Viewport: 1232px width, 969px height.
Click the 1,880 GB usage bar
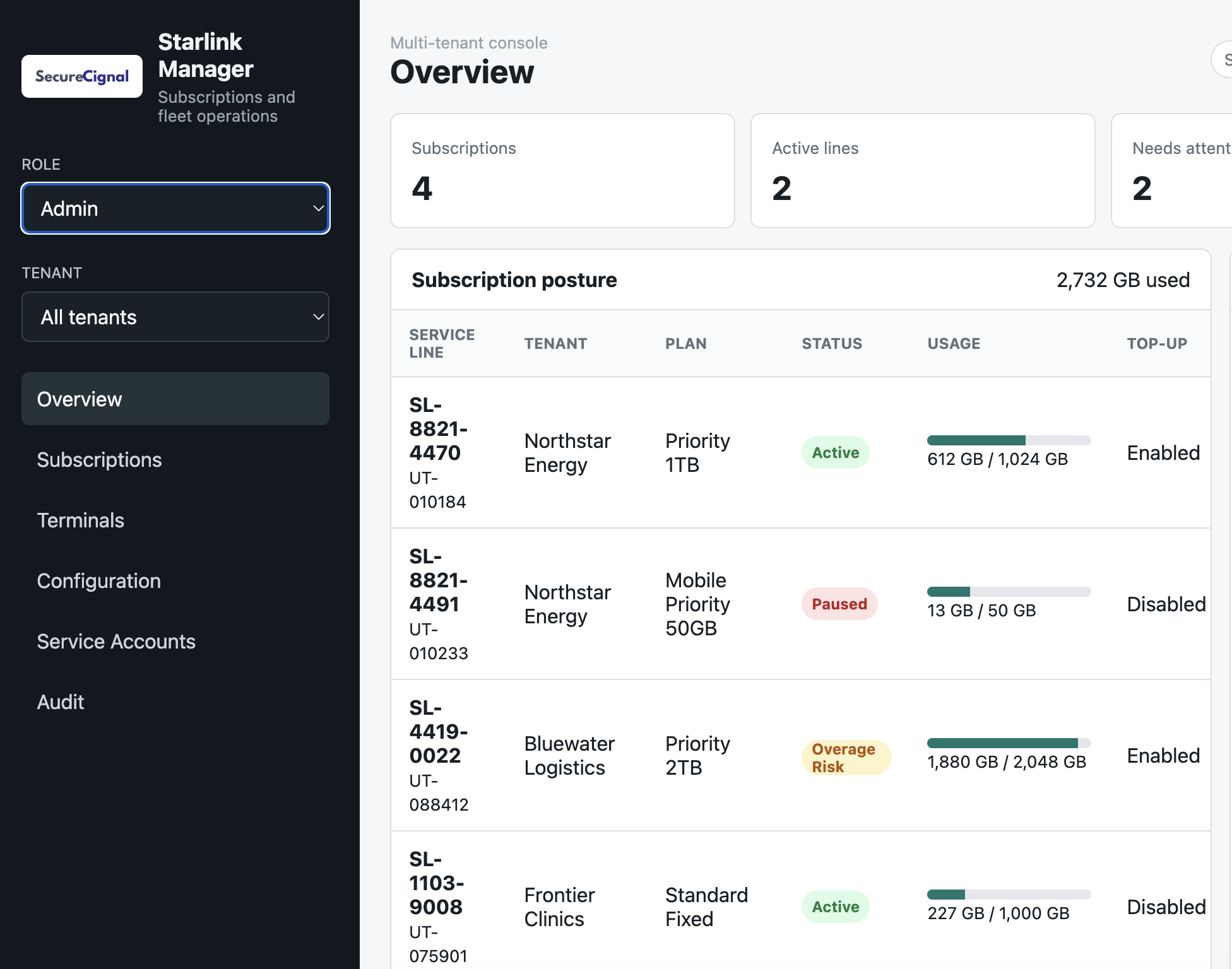tap(1009, 743)
